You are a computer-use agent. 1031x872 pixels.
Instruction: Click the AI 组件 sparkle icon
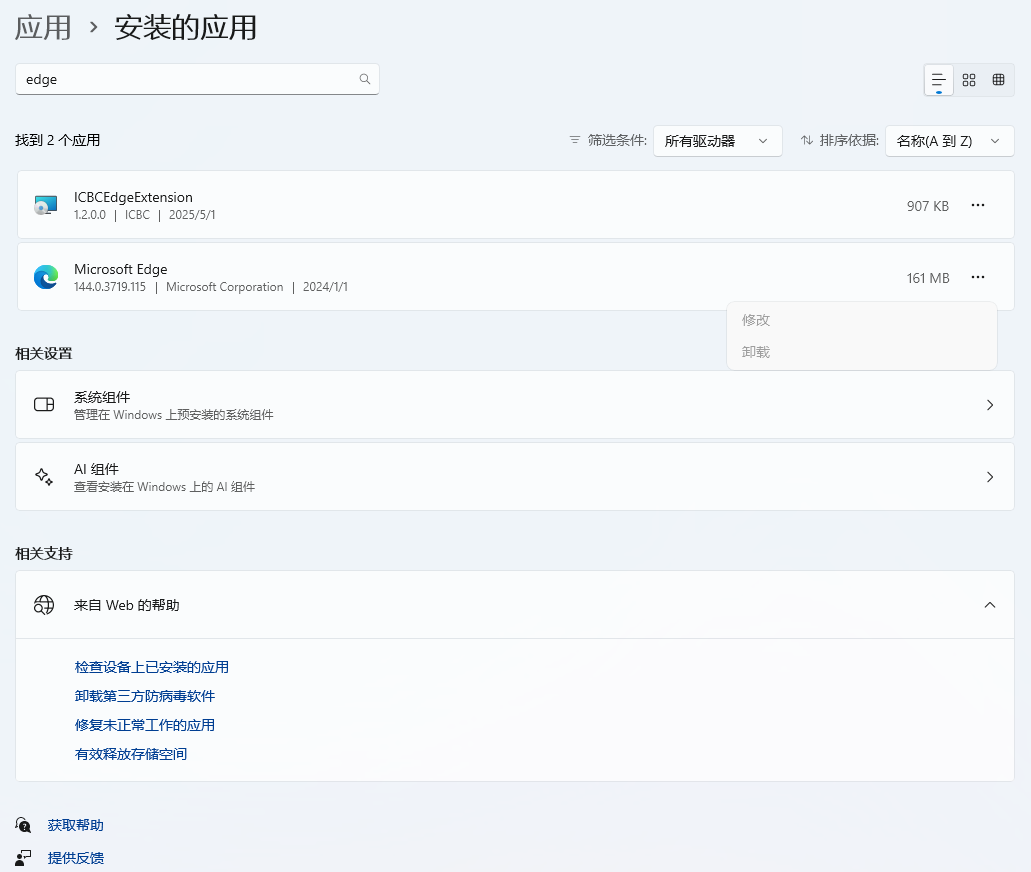pos(44,477)
